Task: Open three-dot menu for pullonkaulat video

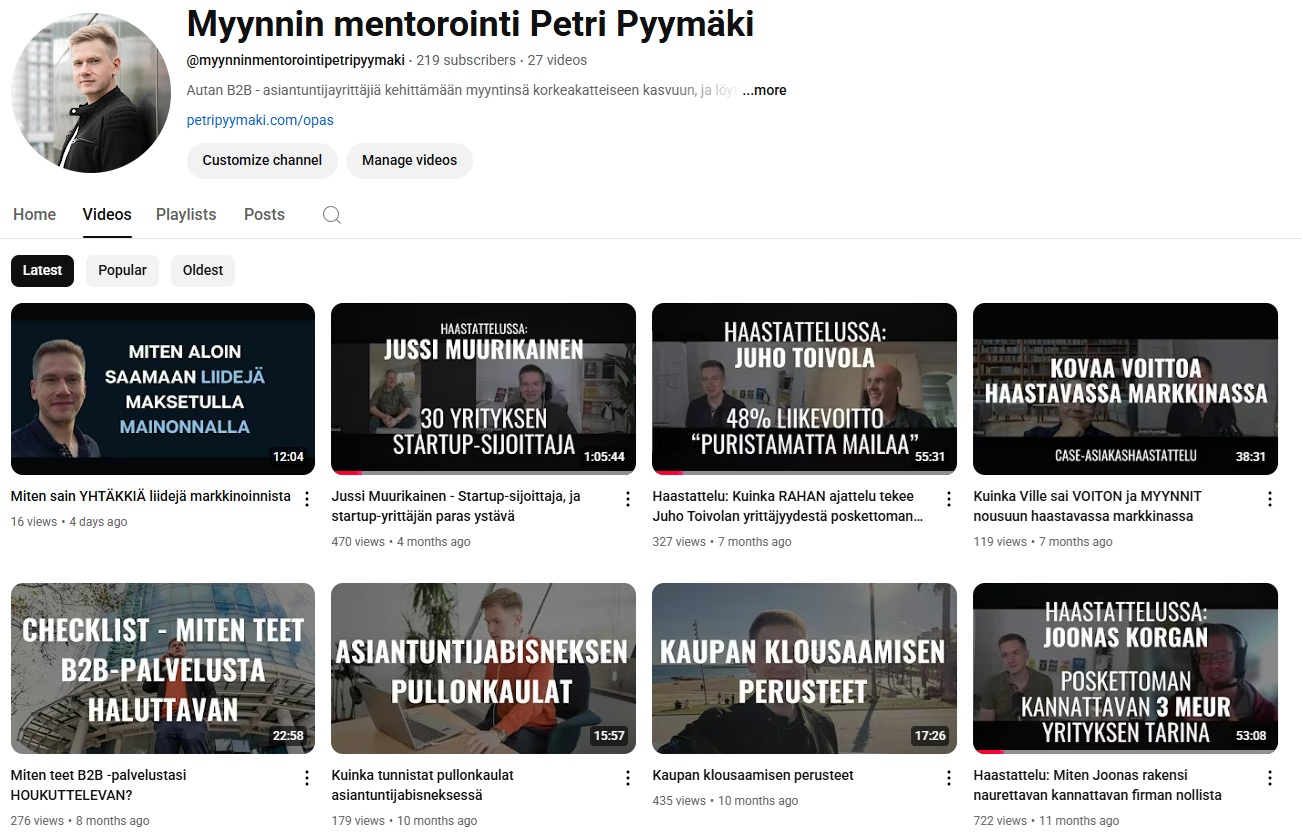Action: pos(628,778)
